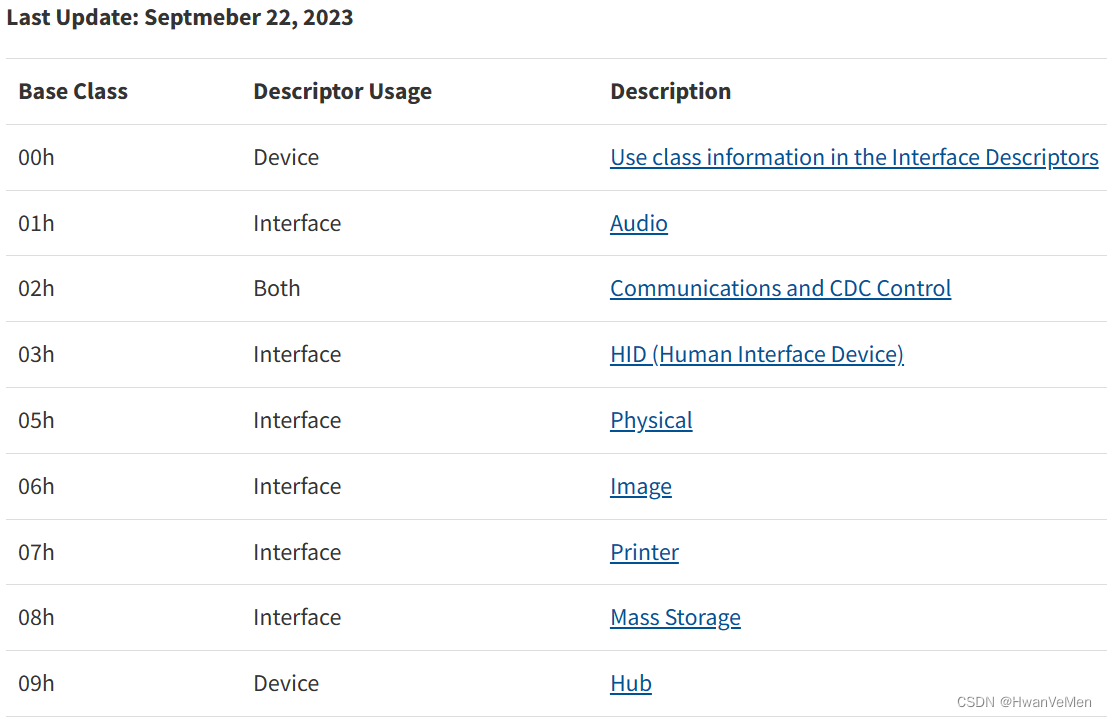Open the HID (Human Interface Device) link
The image size is (1107, 717).
pyautogui.click(x=756, y=354)
